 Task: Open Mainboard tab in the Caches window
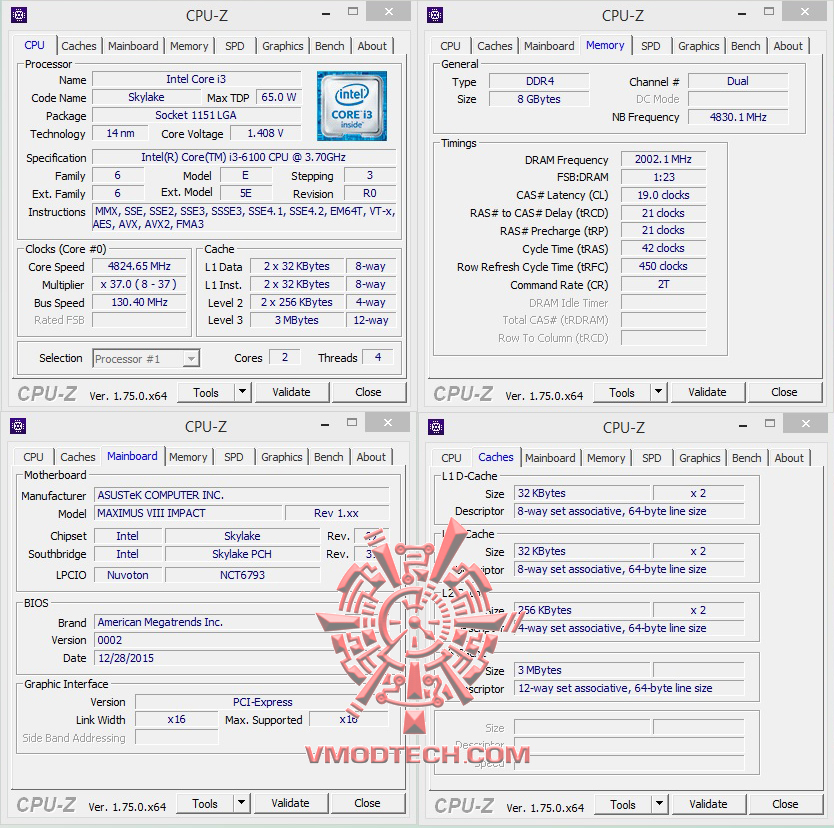(x=550, y=458)
